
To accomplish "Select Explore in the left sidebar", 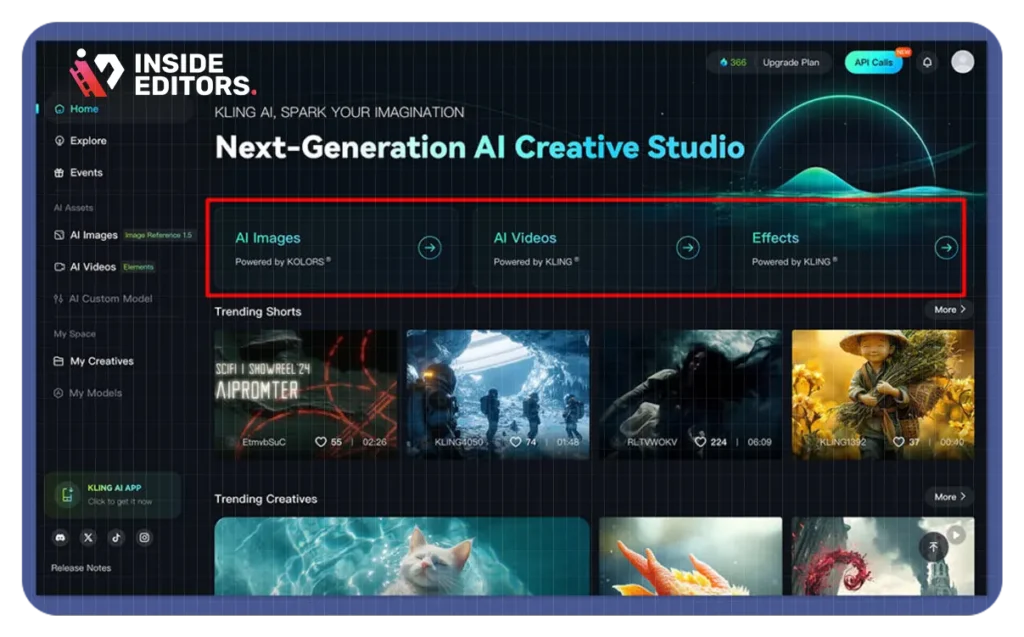I will coord(87,141).
